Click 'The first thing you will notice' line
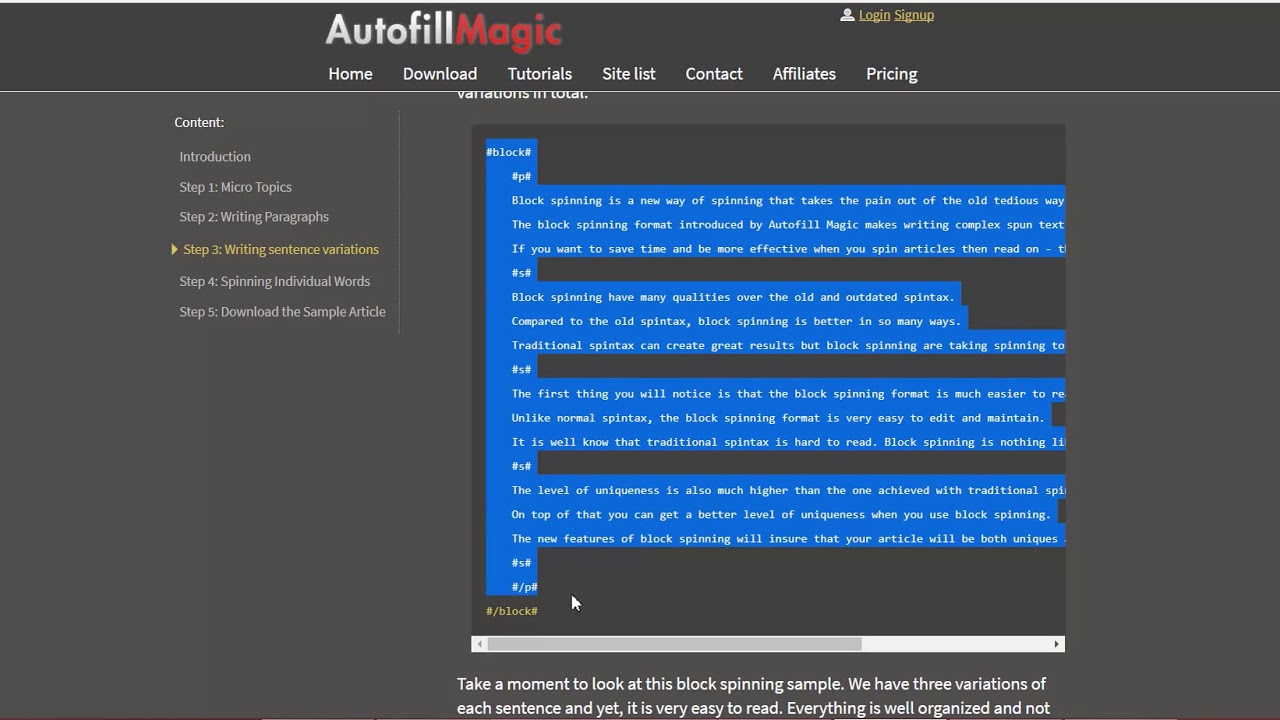 pyautogui.click(x=788, y=394)
